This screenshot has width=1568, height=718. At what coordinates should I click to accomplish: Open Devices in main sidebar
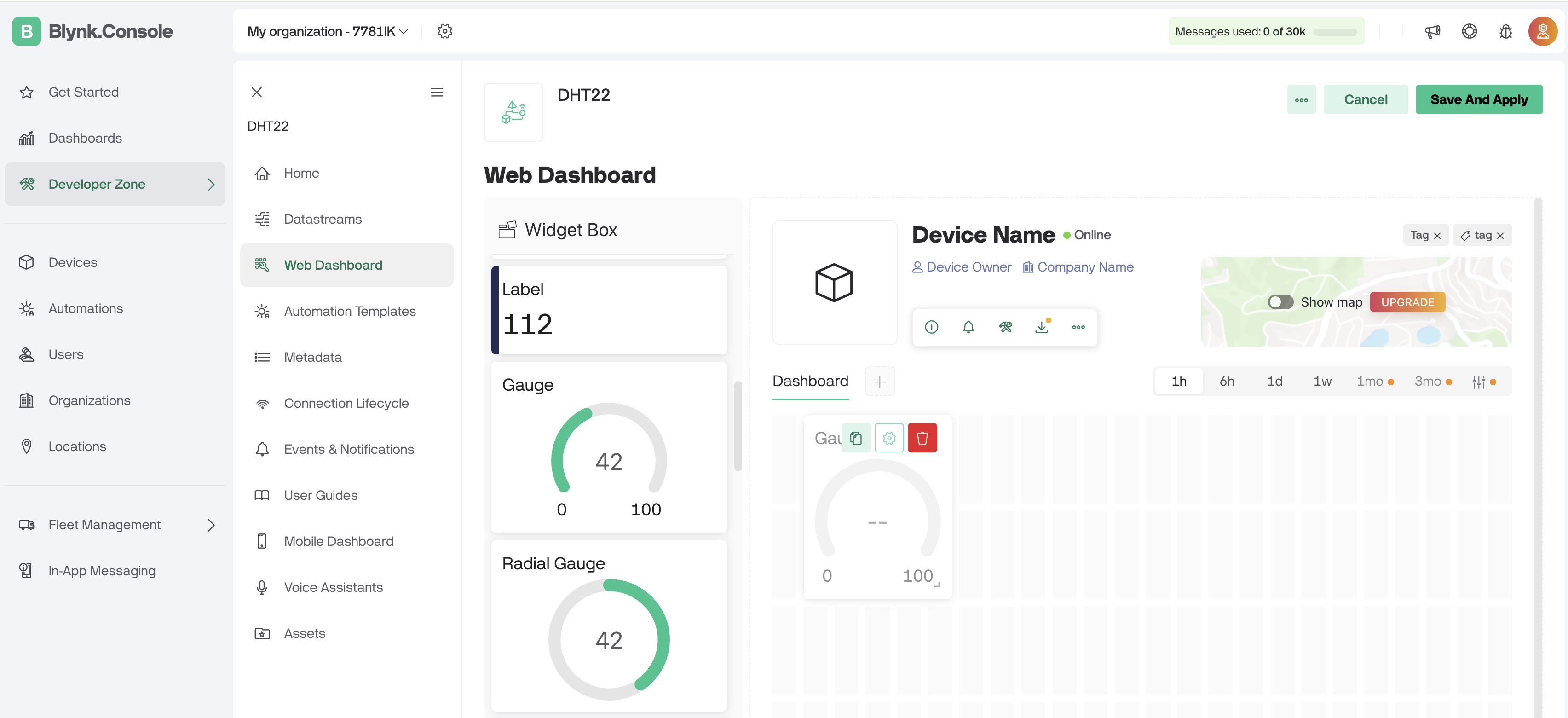click(x=115, y=262)
